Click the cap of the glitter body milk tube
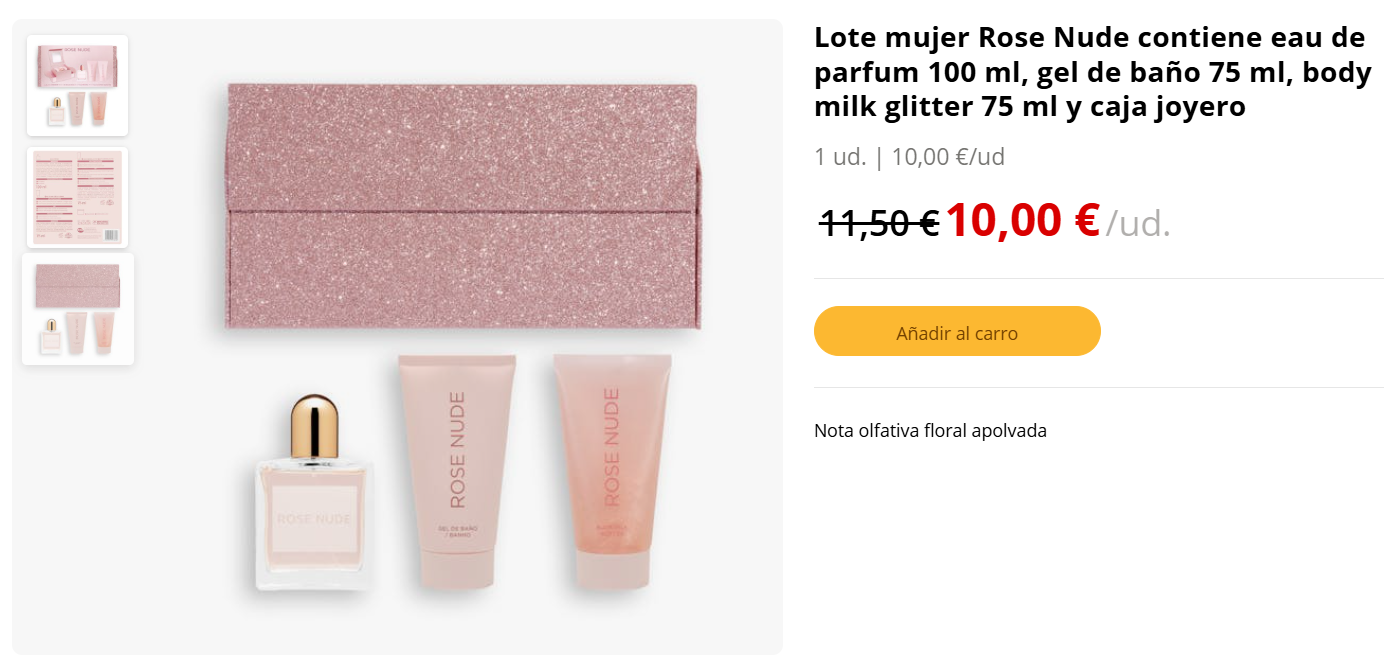 tap(612, 571)
